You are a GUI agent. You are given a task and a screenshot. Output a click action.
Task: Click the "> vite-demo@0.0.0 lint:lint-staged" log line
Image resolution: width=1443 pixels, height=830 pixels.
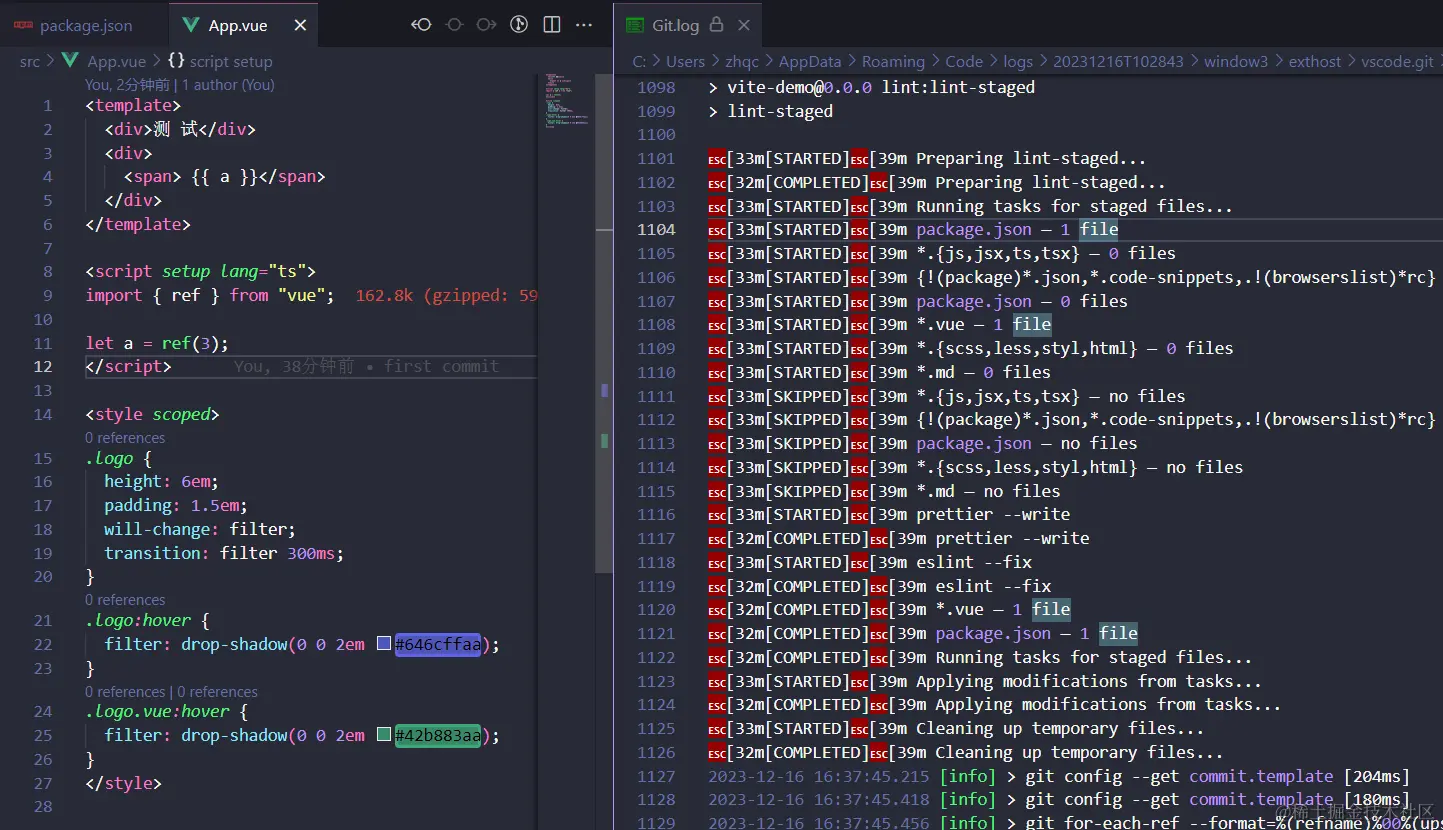click(x=871, y=87)
